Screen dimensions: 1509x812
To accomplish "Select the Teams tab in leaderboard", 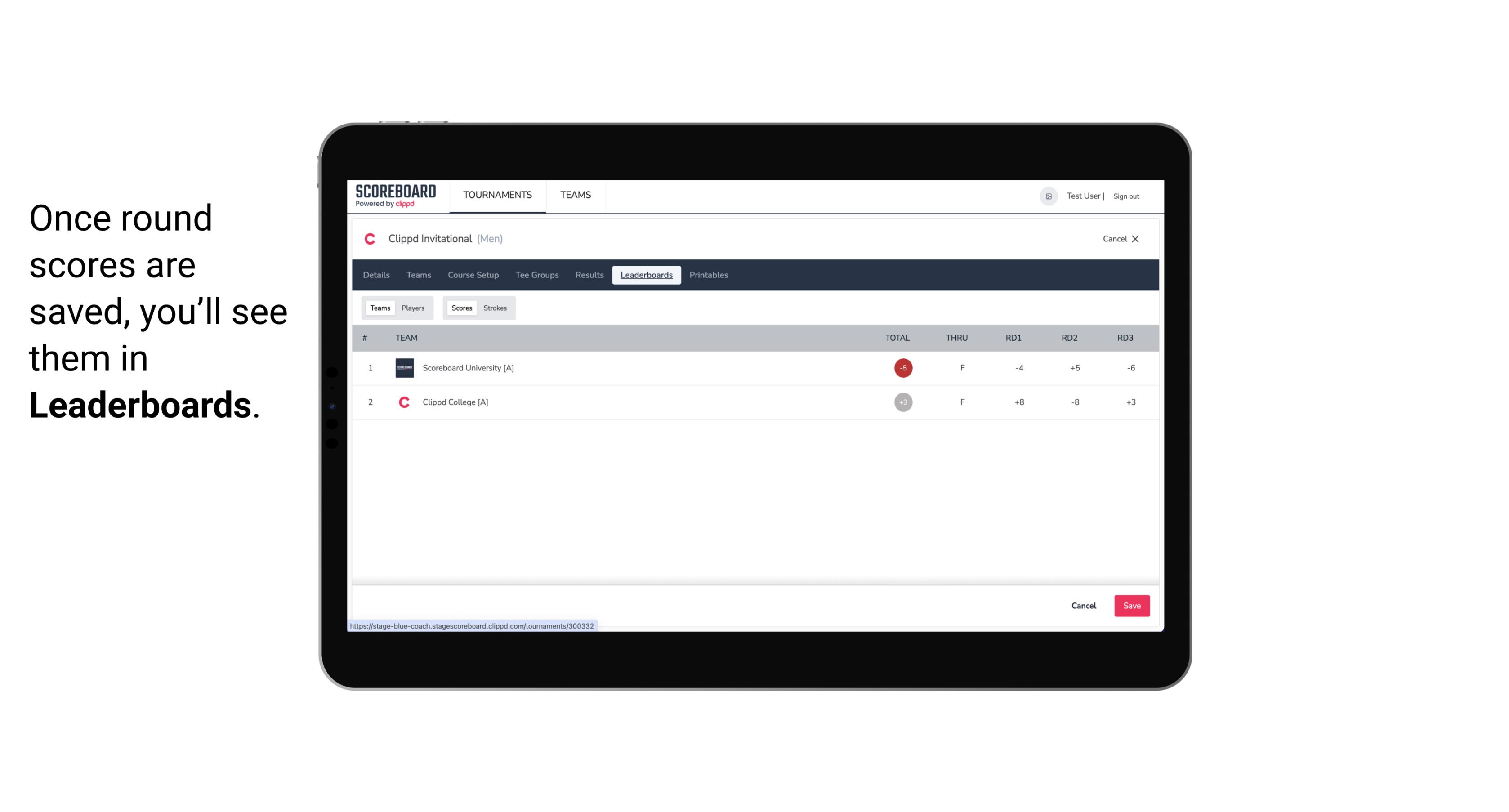I will [x=378, y=307].
